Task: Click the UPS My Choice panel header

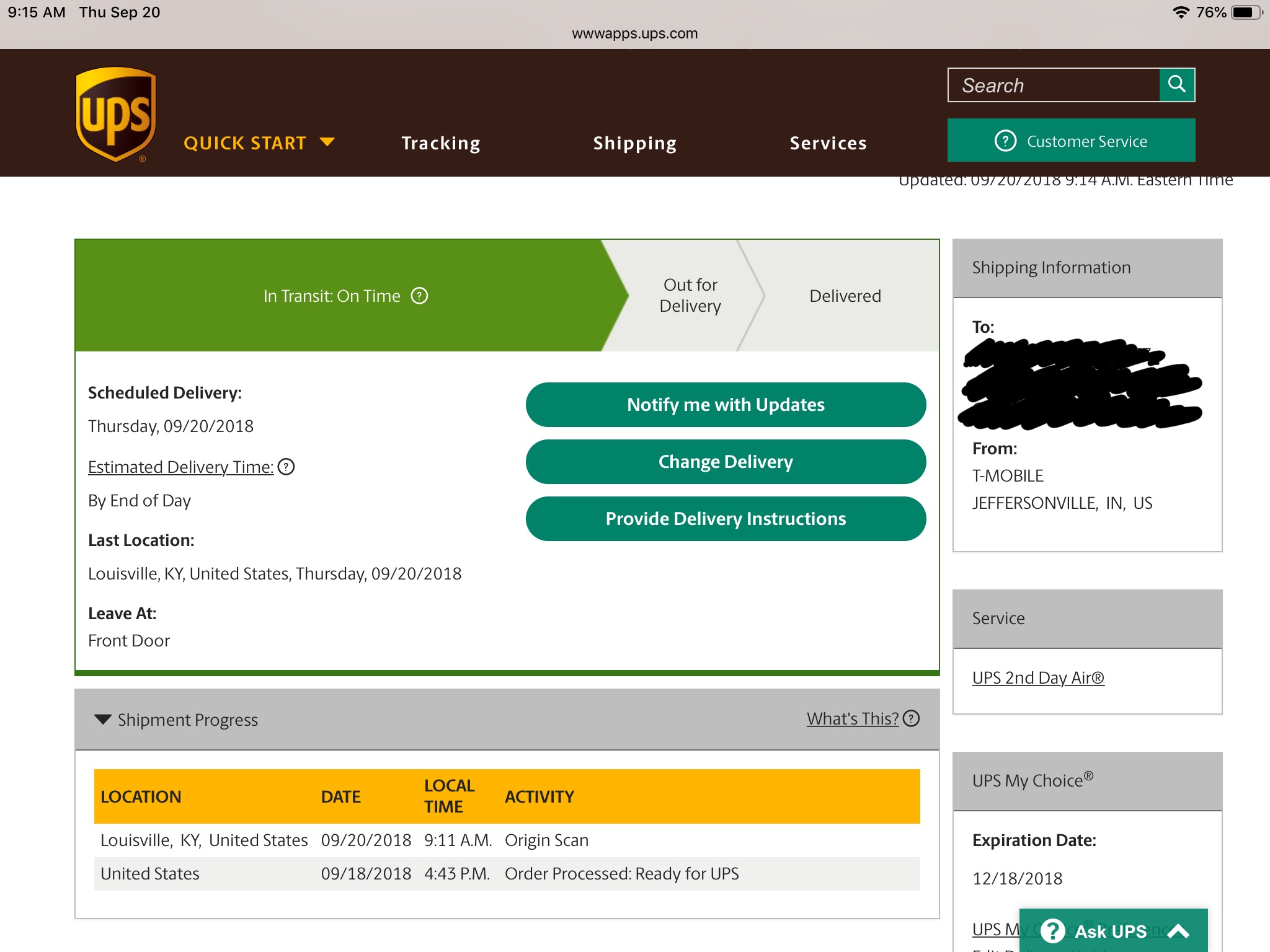Action: [1087, 781]
